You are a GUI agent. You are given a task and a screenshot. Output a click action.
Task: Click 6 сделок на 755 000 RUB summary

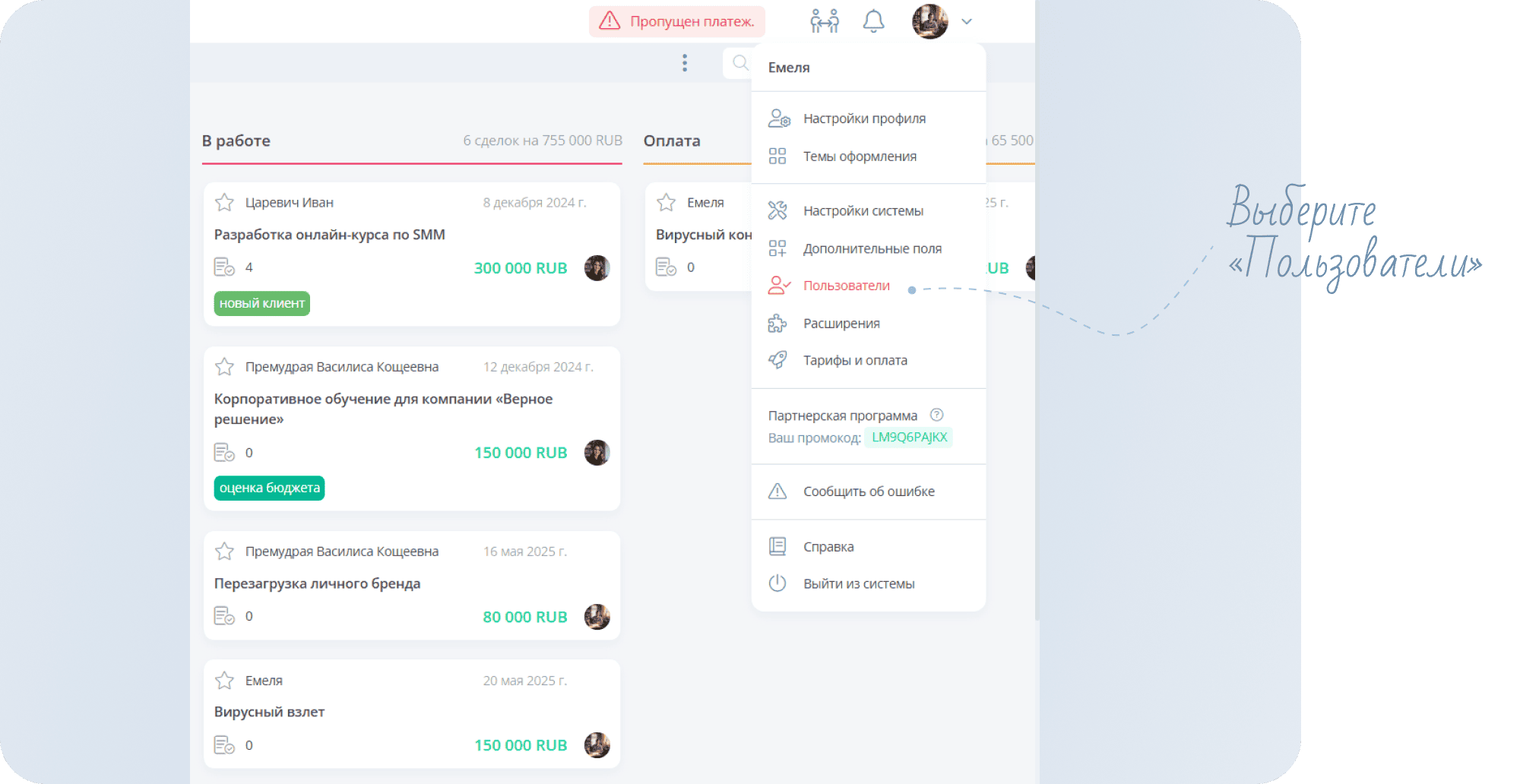[543, 141]
